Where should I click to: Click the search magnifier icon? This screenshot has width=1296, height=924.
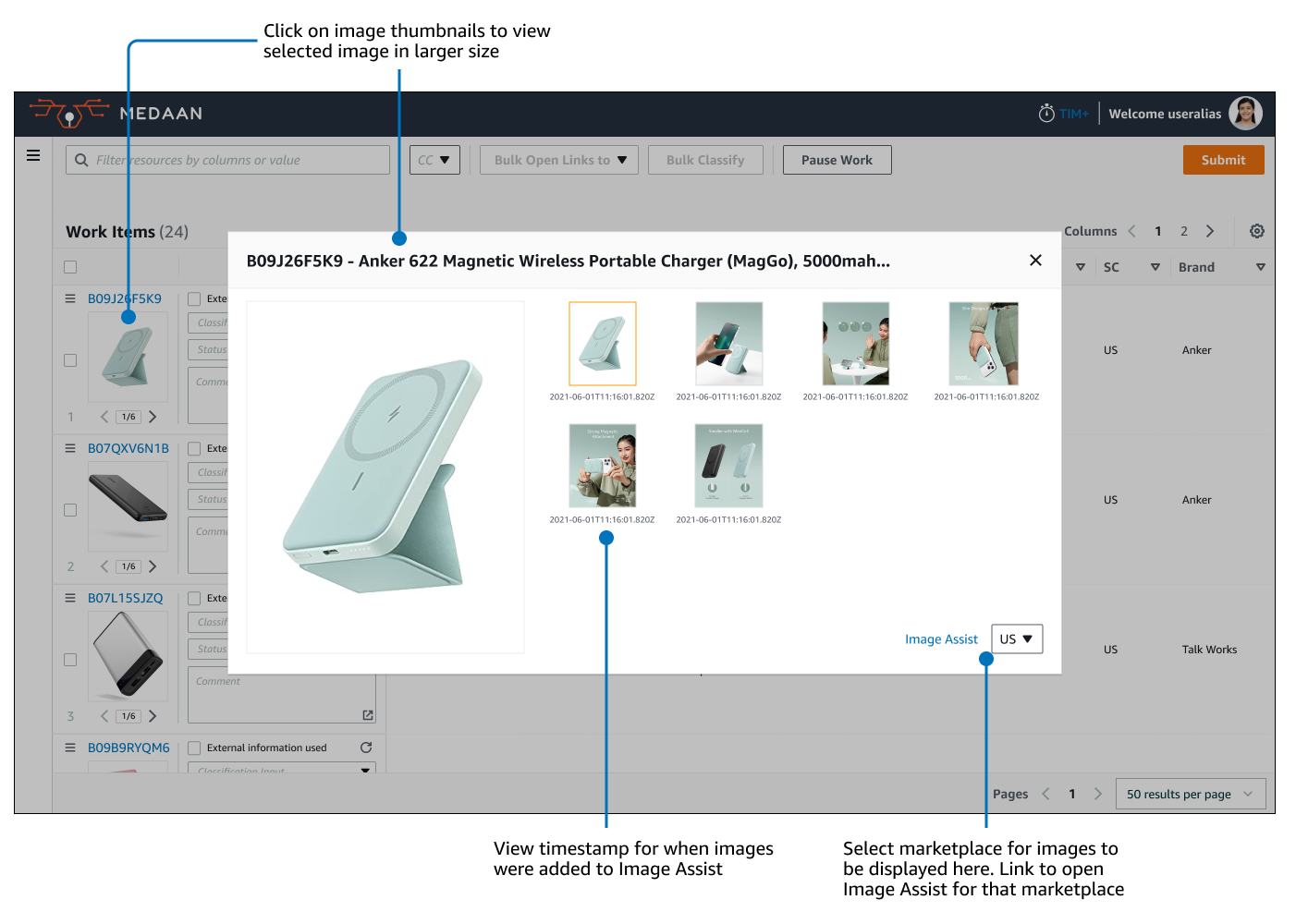(81, 160)
